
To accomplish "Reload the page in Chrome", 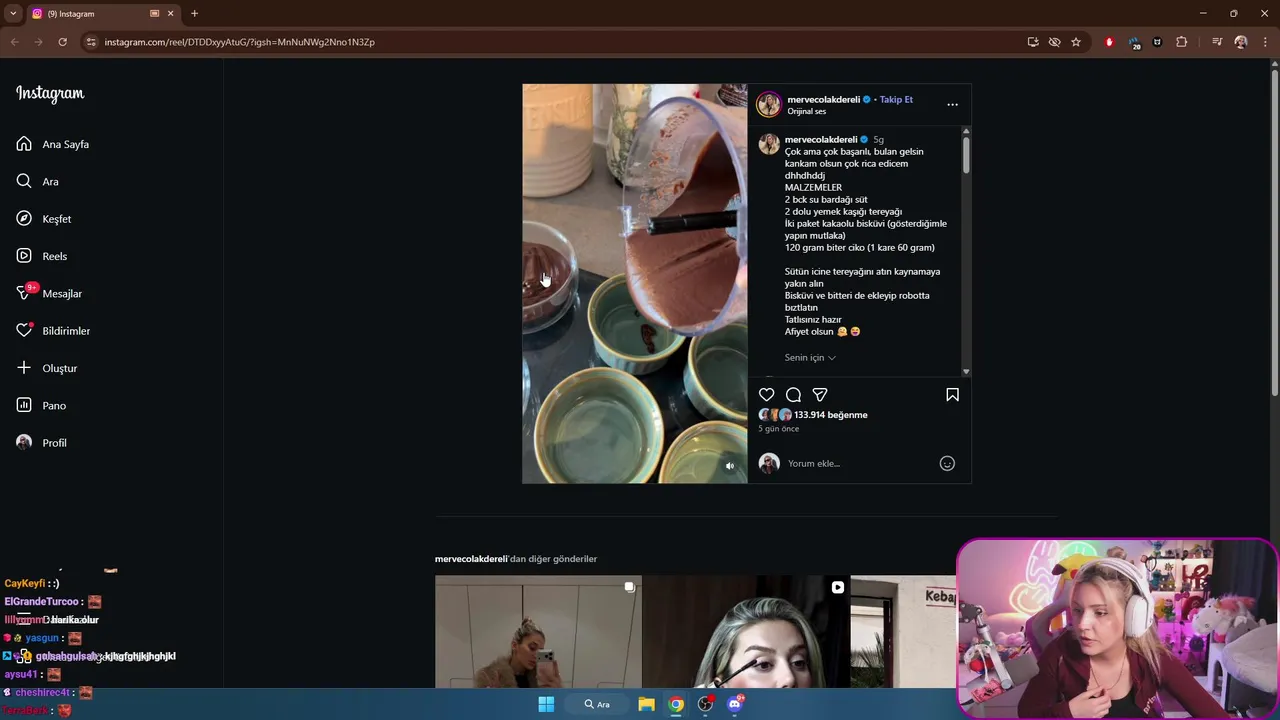I will tap(62, 42).
